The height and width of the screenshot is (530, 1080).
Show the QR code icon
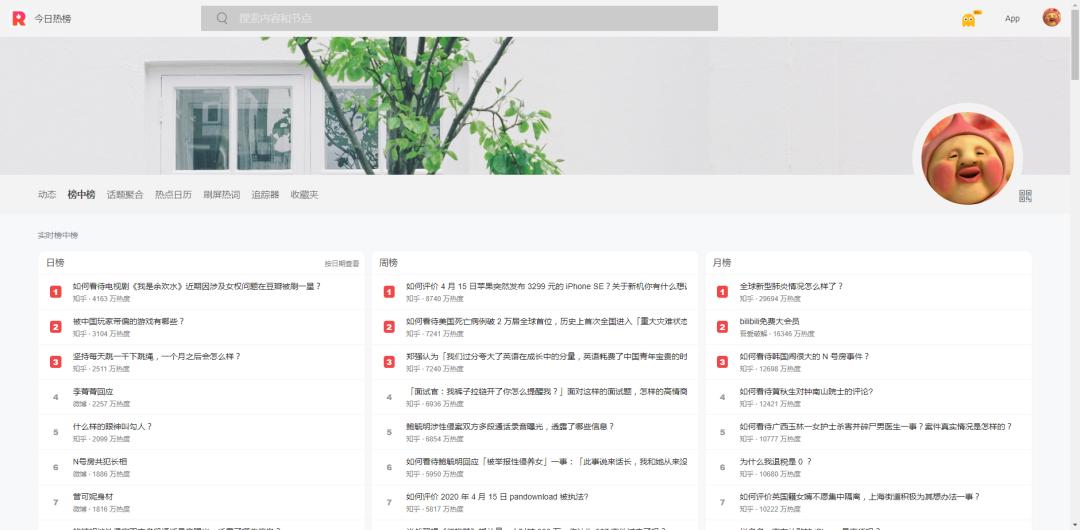[x=1025, y=196]
